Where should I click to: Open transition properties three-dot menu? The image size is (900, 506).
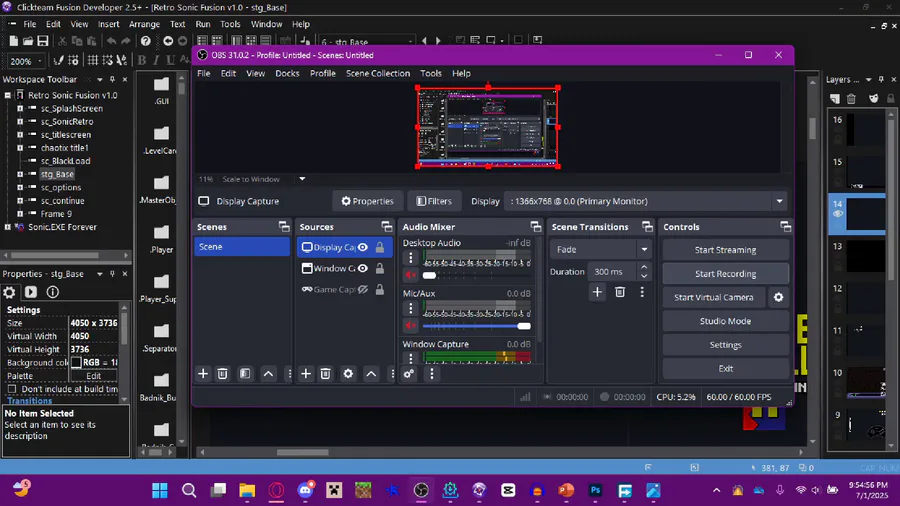(x=642, y=292)
